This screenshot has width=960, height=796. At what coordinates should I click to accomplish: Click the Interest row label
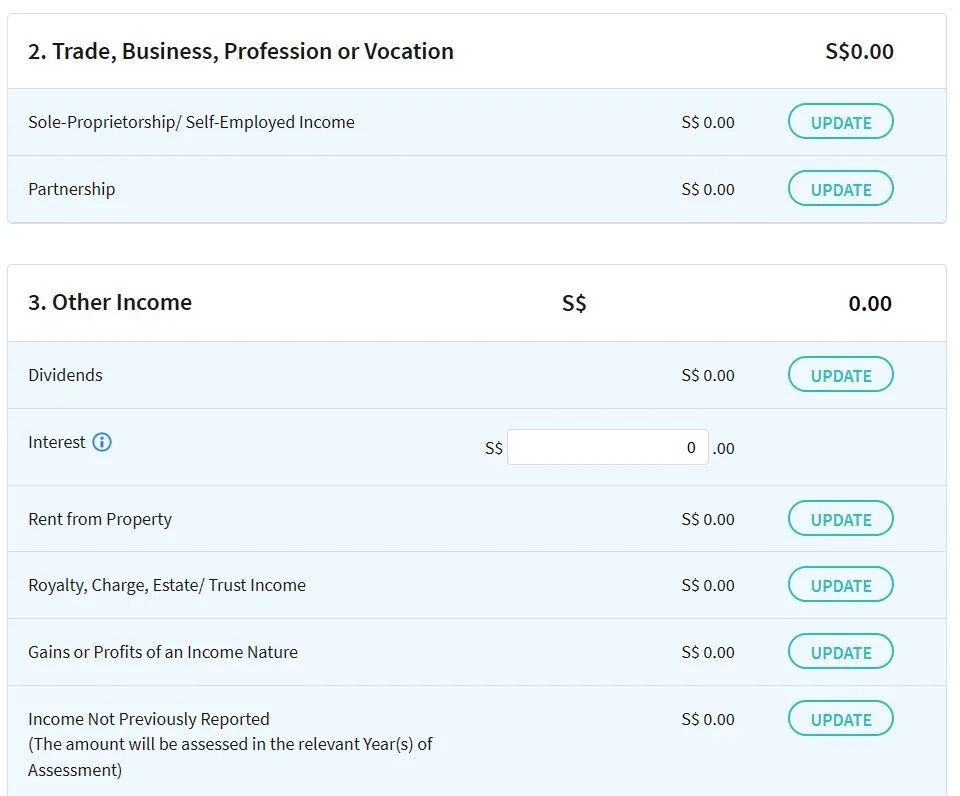pyautogui.click(x=57, y=442)
